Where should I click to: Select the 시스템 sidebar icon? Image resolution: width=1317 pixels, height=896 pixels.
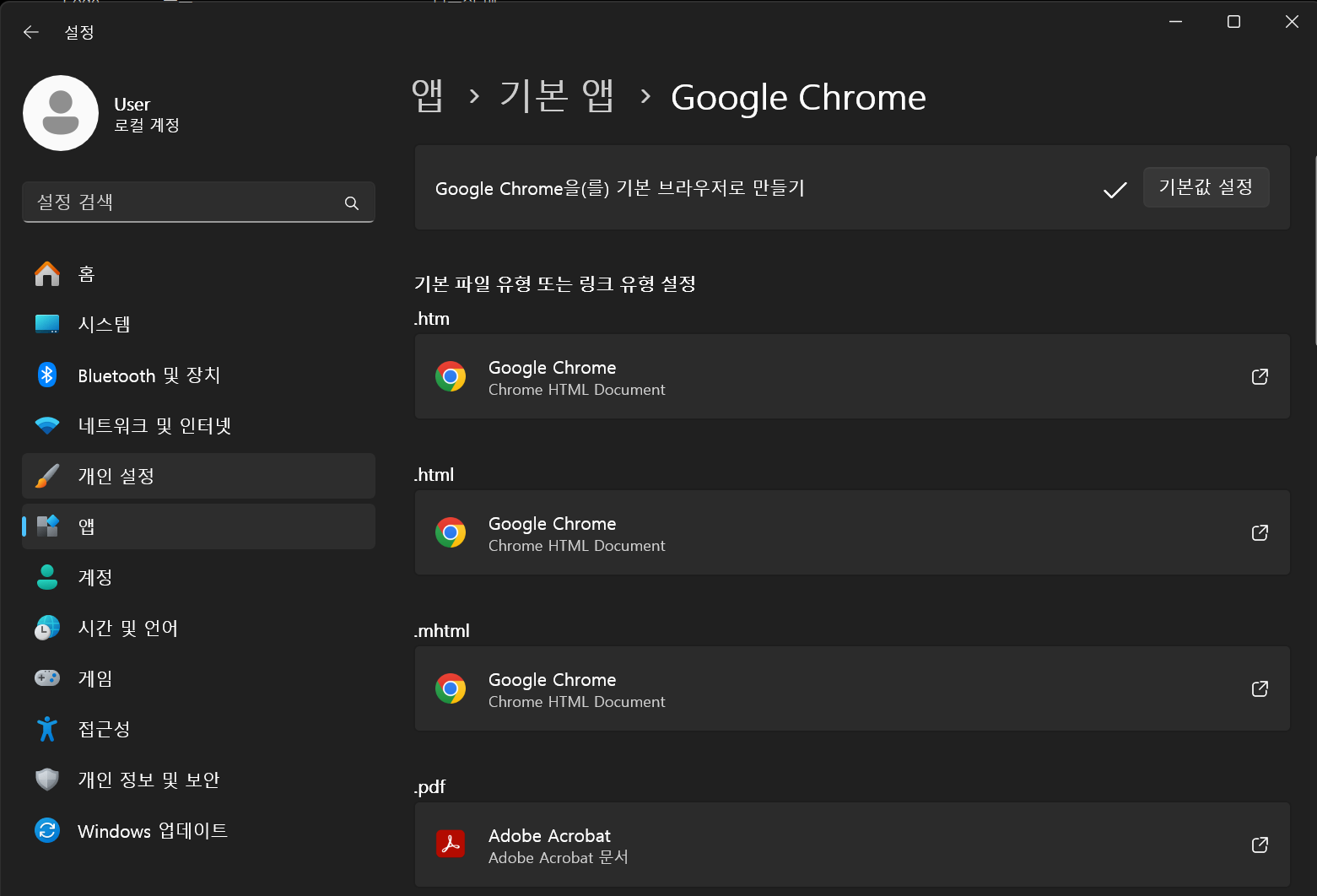(47, 324)
